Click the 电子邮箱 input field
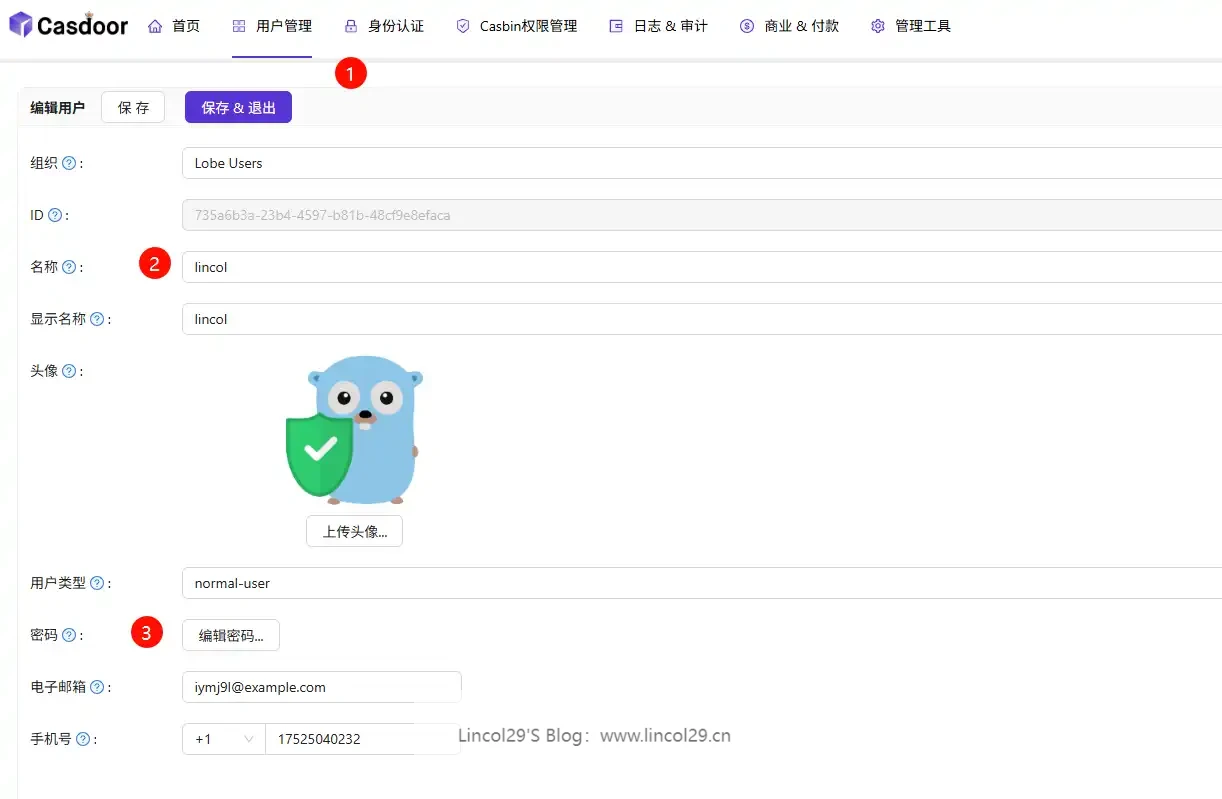The image size is (1222, 799). 321,687
